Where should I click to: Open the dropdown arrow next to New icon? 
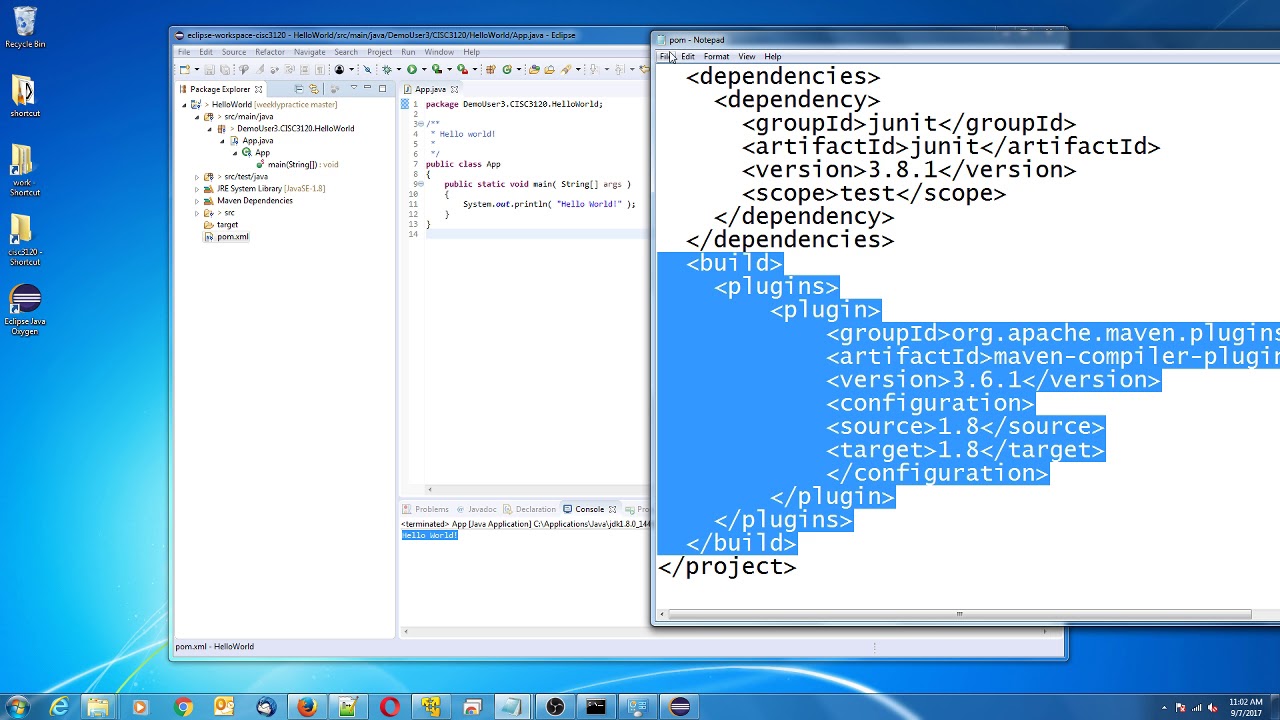[196, 69]
